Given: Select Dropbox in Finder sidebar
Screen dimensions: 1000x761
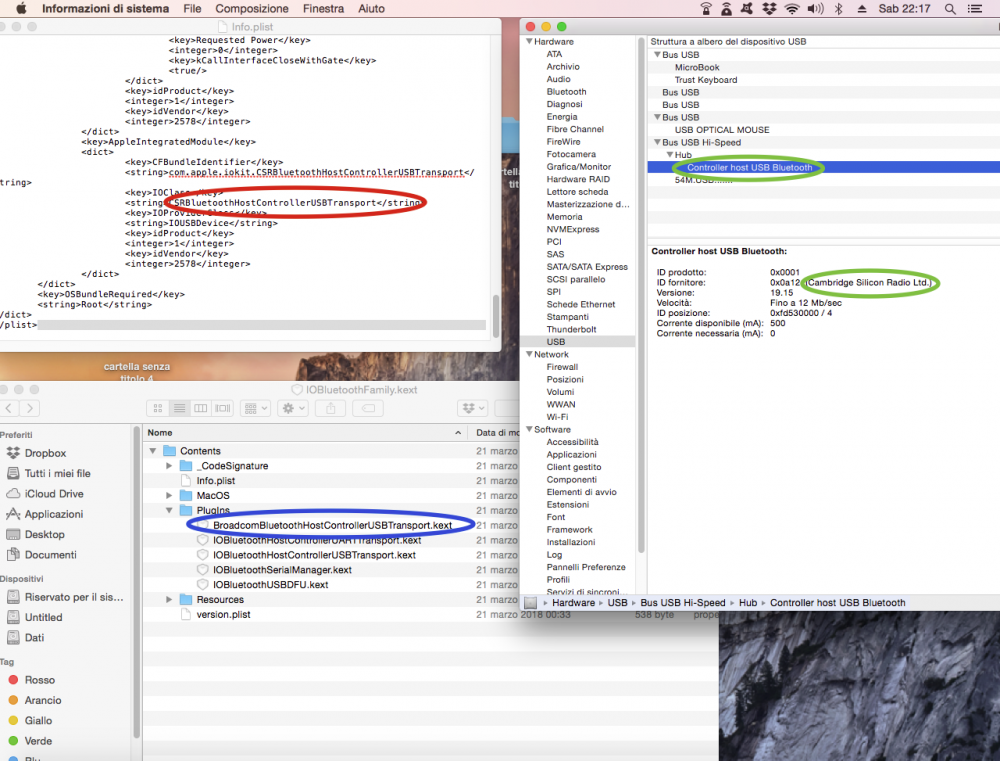Looking at the screenshot, I should (x=45, y=453).
